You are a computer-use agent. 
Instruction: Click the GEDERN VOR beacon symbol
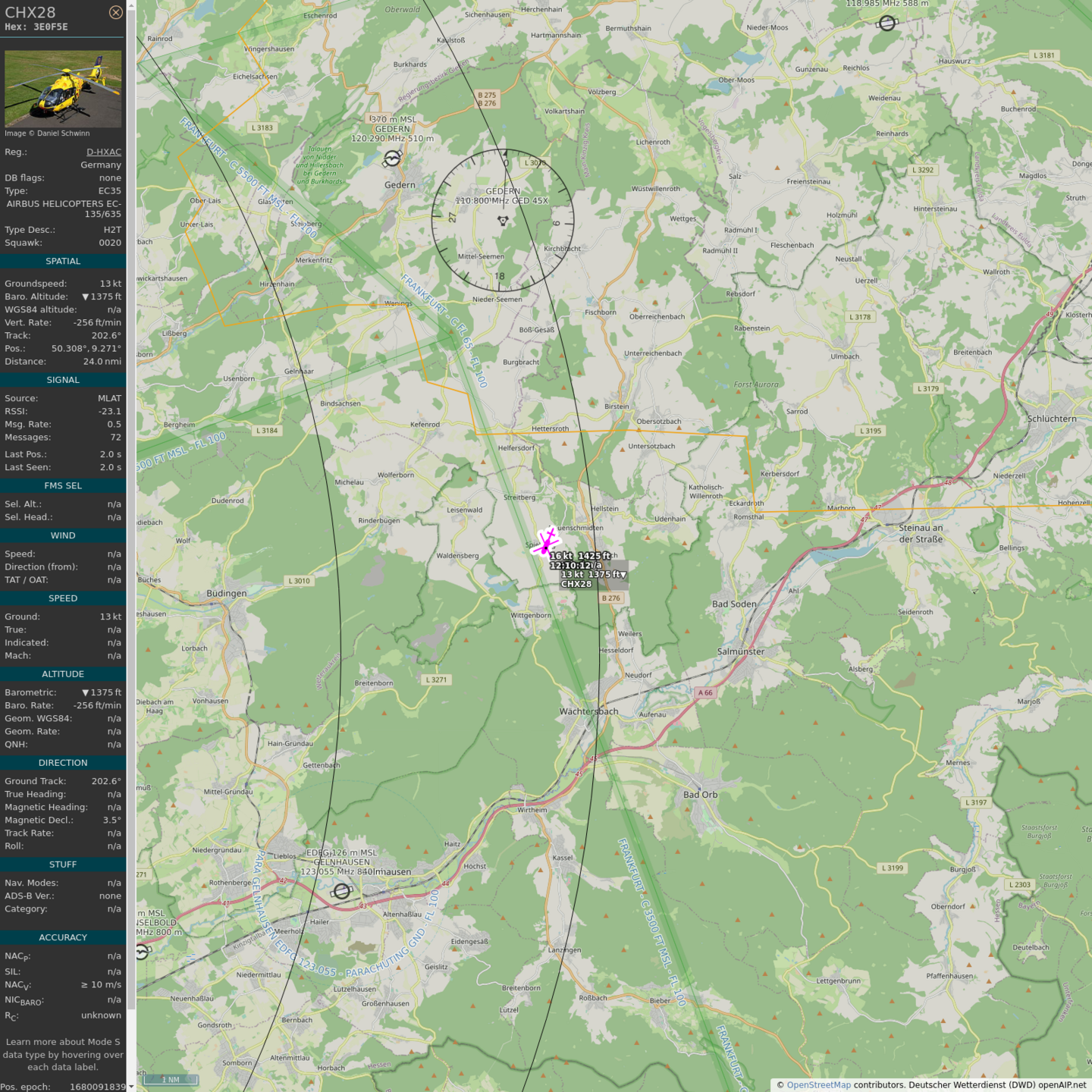(x=503, y=221)
